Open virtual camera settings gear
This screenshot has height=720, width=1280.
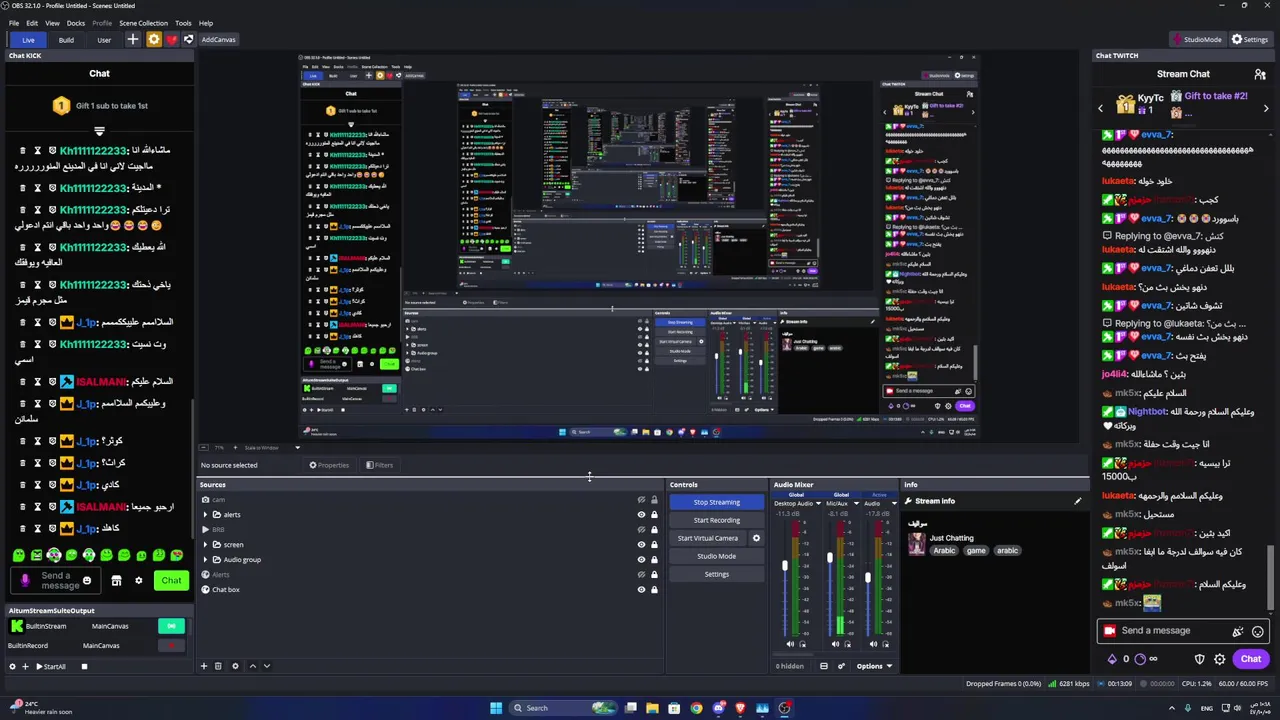coord(756,538)
